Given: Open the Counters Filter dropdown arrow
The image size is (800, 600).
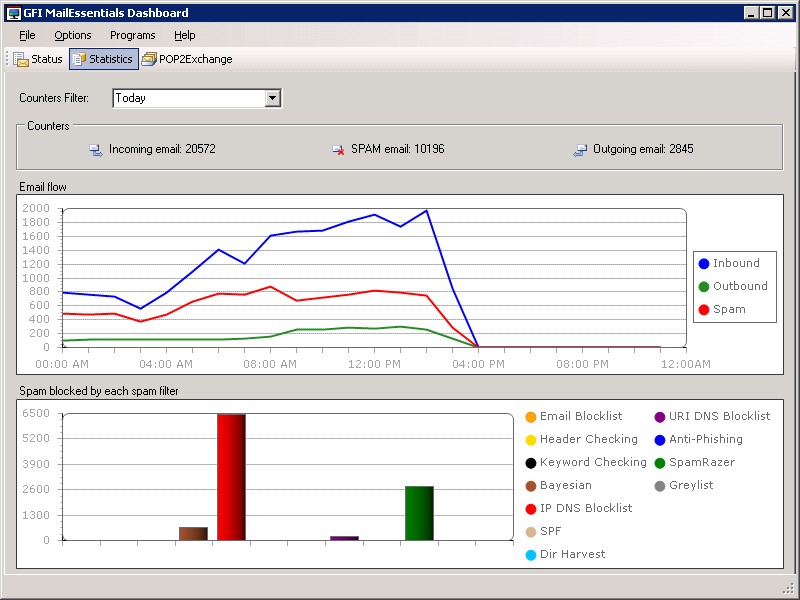Looking at the screenshot, I should point(273,98).
